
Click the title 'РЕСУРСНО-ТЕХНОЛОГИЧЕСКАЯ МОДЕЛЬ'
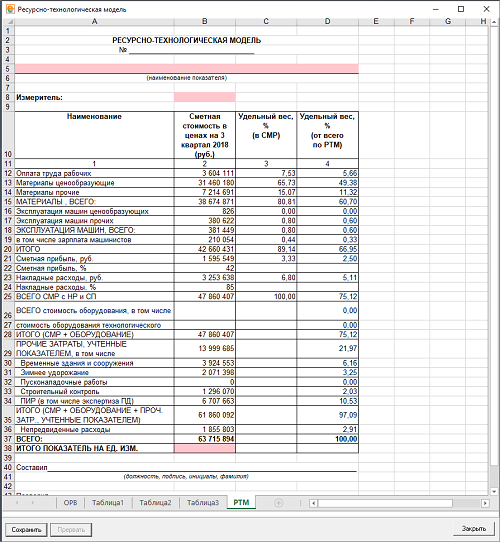click(x=186, y=40)
